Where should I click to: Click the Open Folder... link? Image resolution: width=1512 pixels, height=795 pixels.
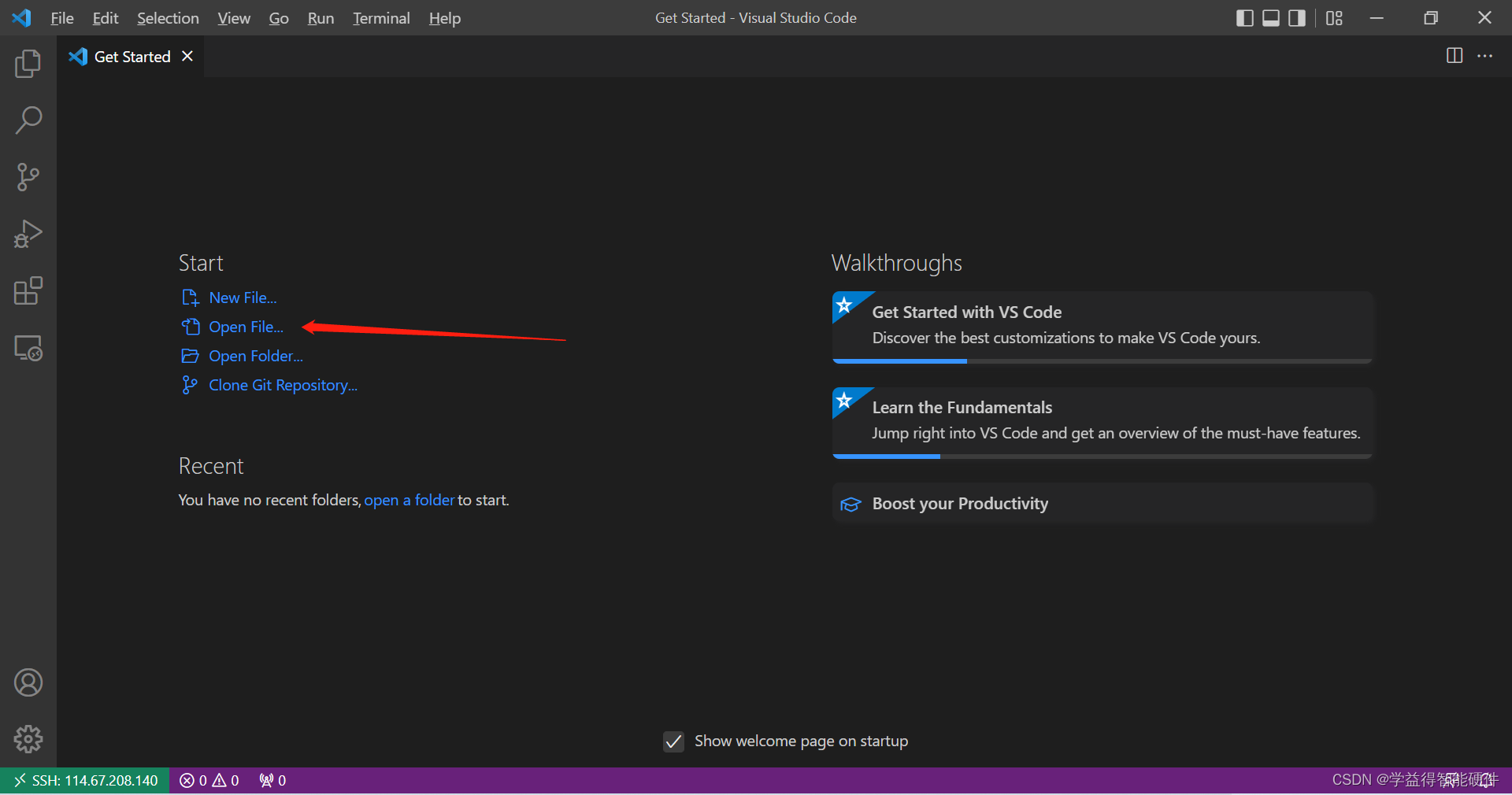click(256, 356)
